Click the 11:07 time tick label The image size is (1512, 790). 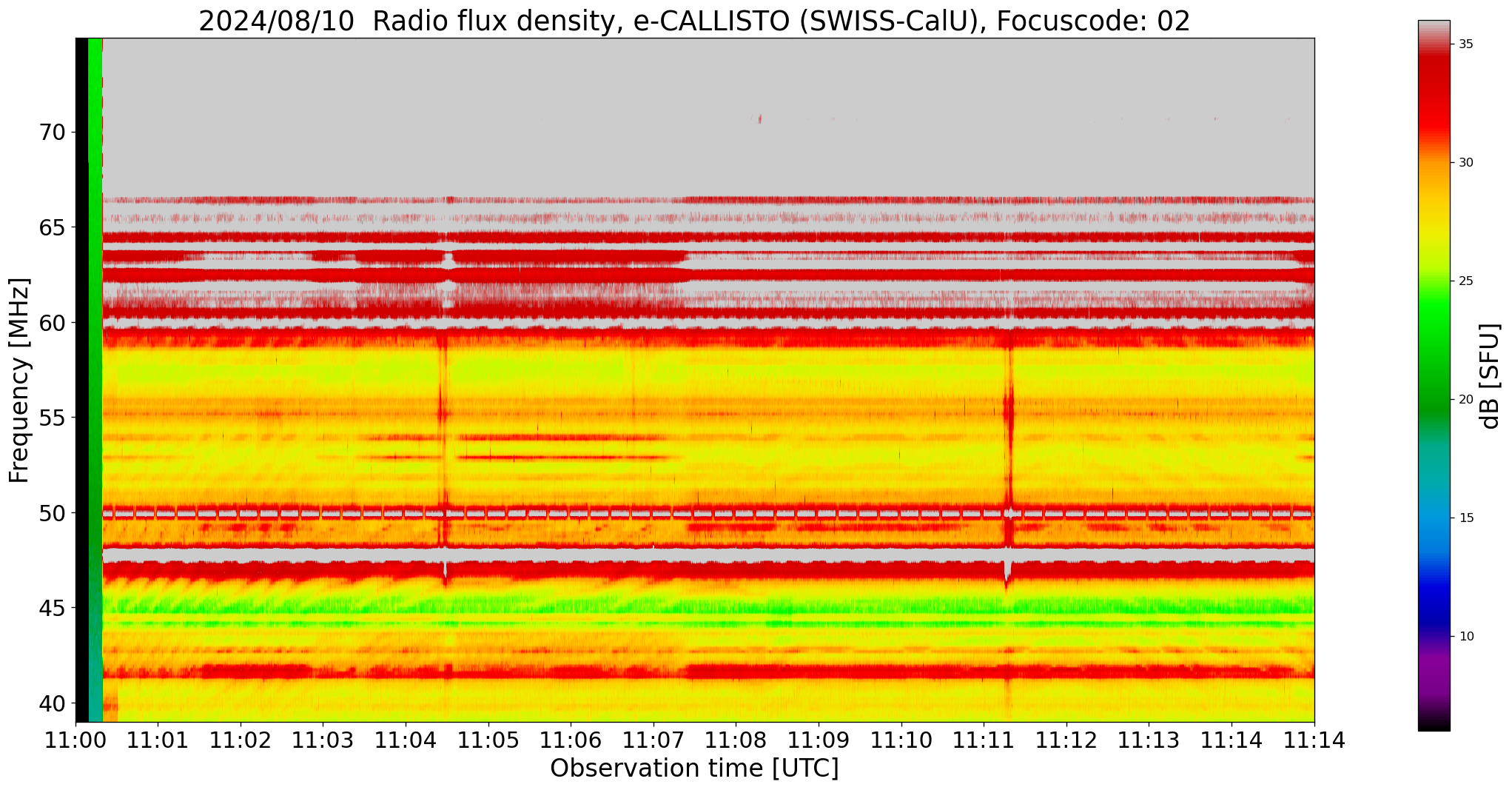[x=653, y=740]
